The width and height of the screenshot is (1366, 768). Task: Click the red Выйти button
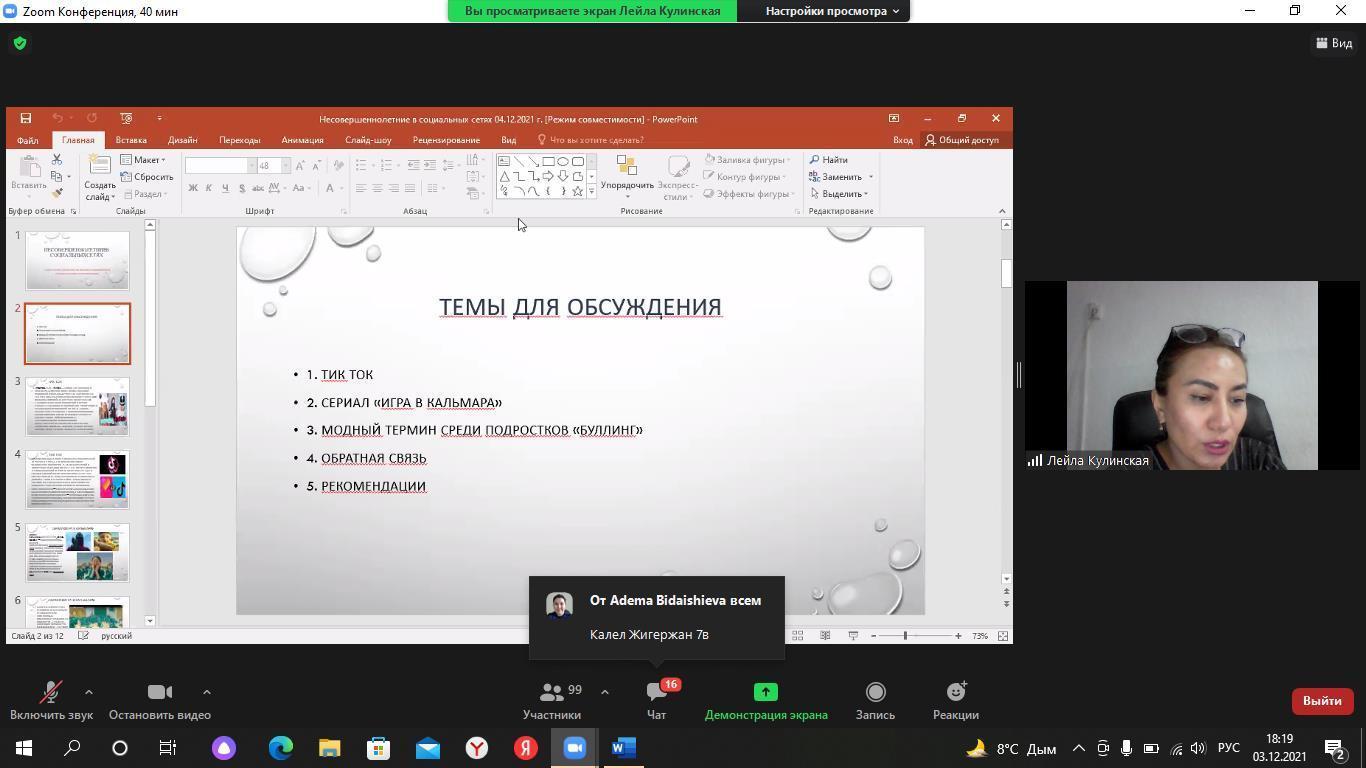pos(1321,701)
